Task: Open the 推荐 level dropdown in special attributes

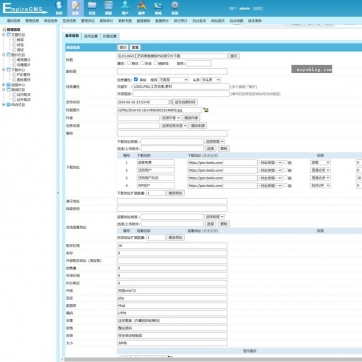Action: (173, 80)
